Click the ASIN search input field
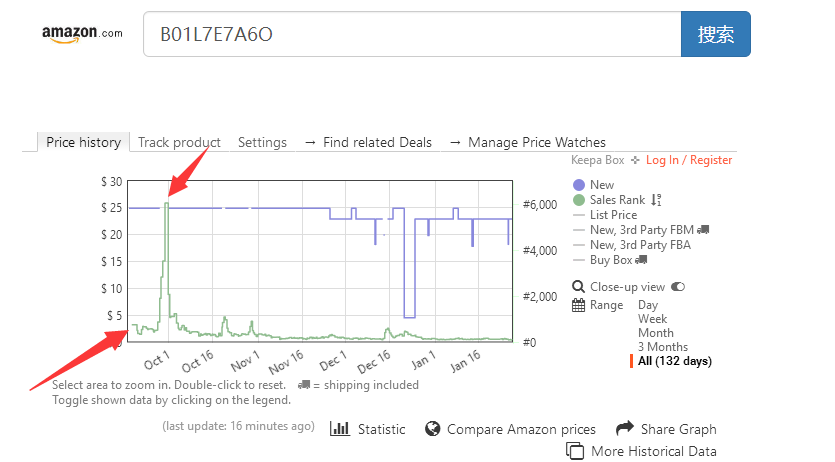Viewport: 835px width, 462px height. 412,34
